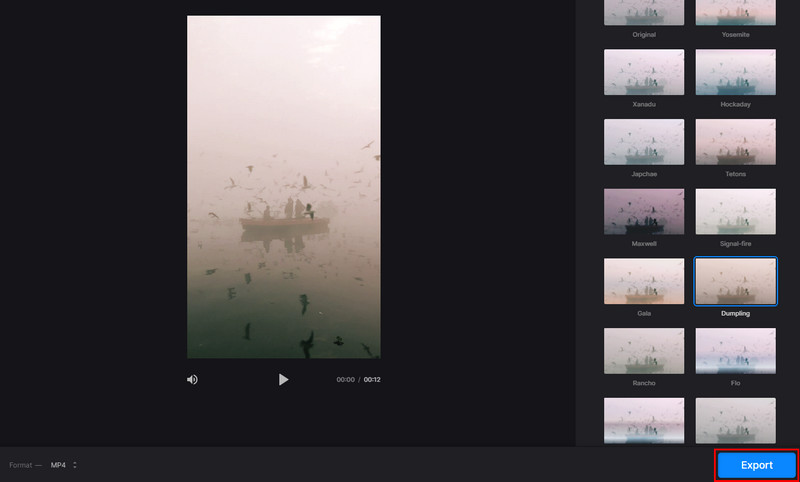Click the 00:12 total duration readout
Image resolution: width=800 pixels, height=482 pixels.
point(372,380)
